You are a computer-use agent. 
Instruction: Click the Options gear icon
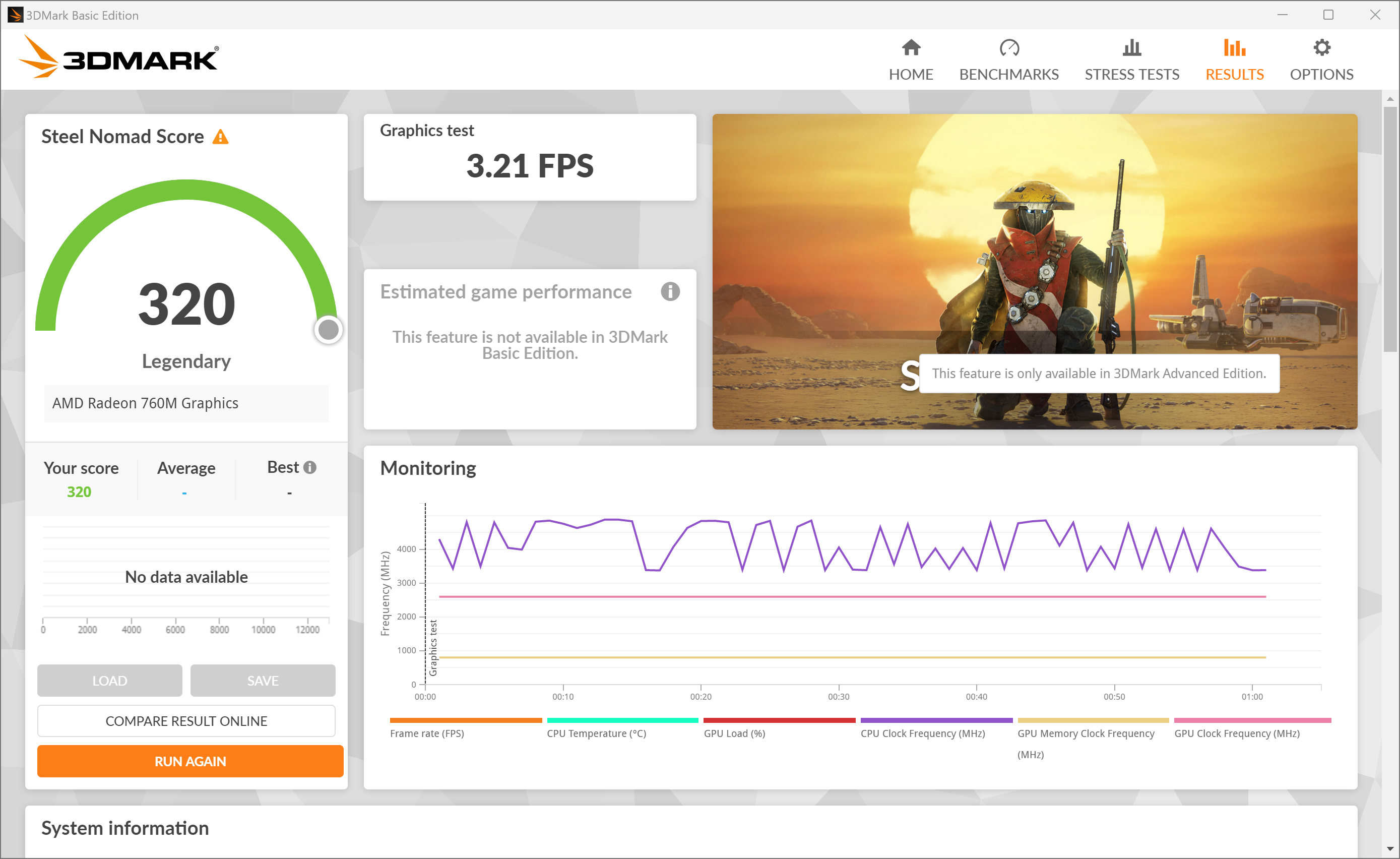1321,48
